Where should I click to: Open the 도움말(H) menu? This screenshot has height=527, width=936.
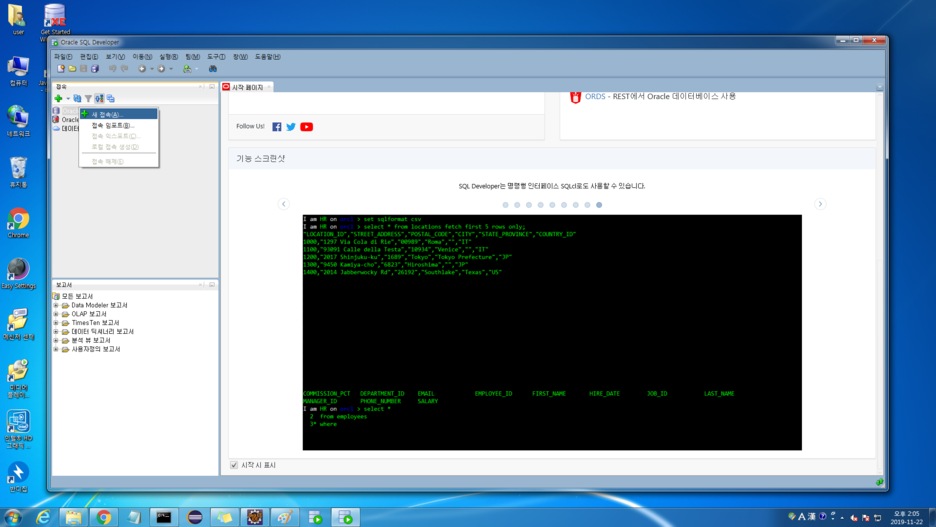(x=267, y=57)
